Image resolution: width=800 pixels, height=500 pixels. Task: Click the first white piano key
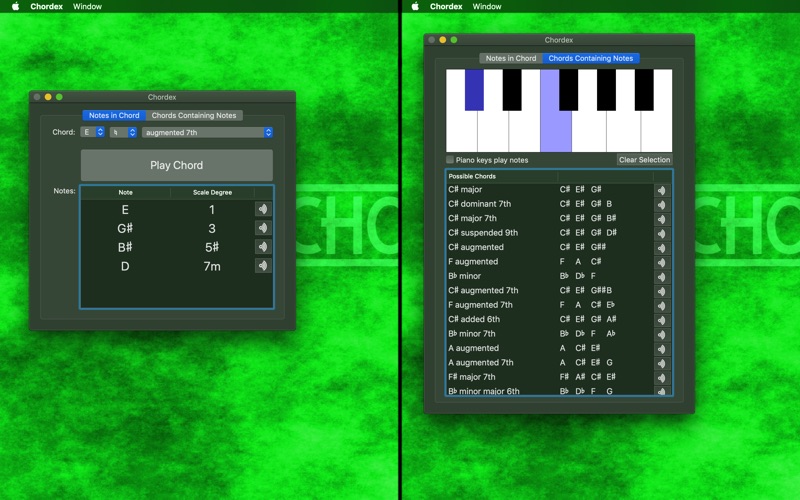(x=461, y=132)
